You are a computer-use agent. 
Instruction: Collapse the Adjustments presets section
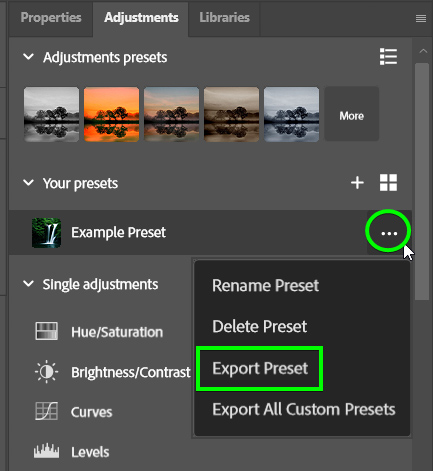[x=28, y=56]
